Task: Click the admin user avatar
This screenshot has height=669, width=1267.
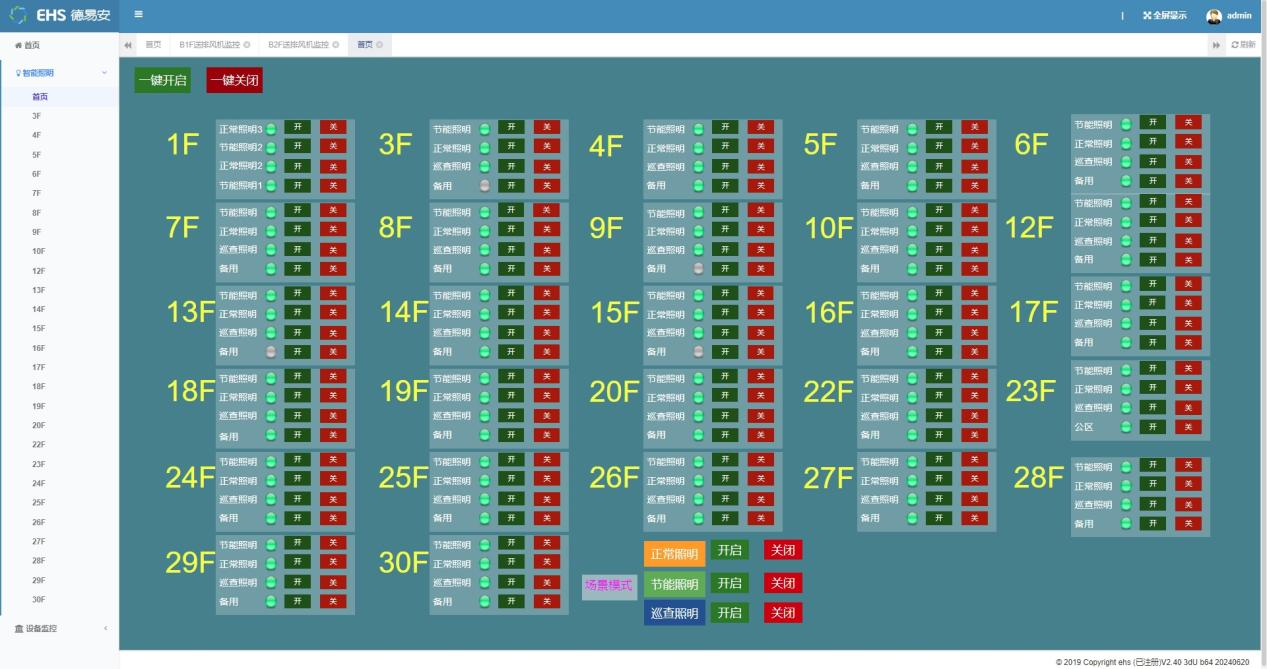Action: pos(1214,16)
